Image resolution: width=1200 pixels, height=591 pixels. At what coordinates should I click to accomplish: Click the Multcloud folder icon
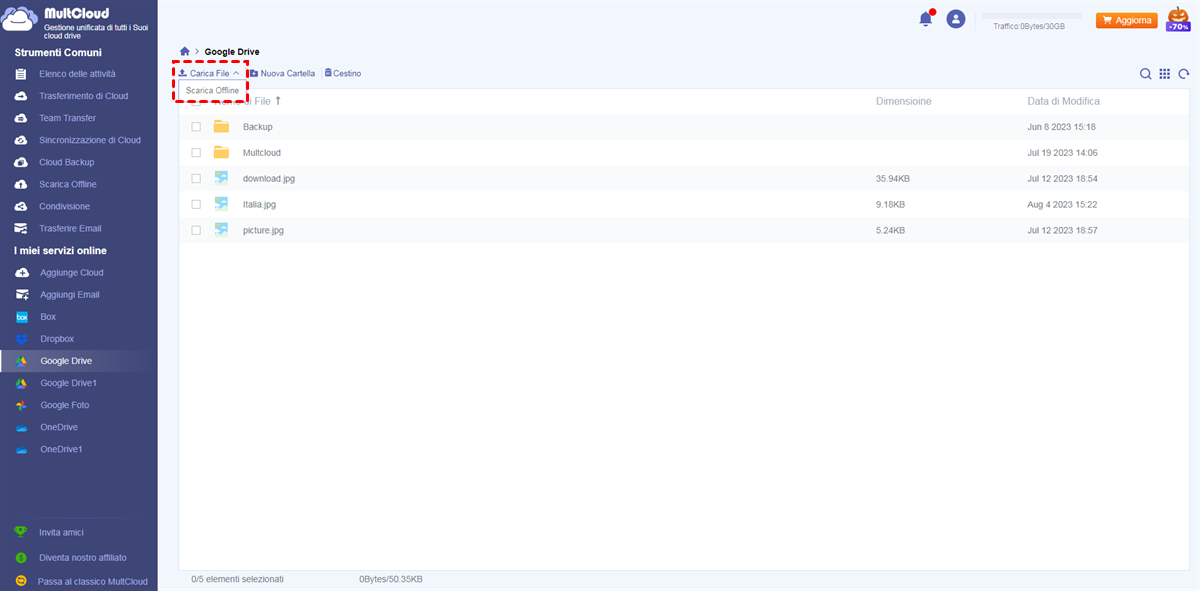point(221,153)
